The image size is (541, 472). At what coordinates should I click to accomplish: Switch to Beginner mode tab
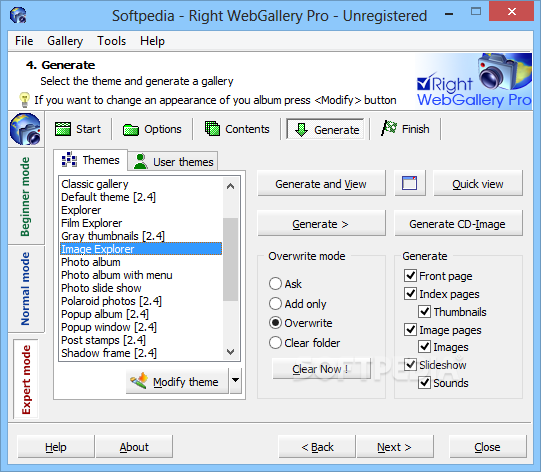(x=26, y=196)
